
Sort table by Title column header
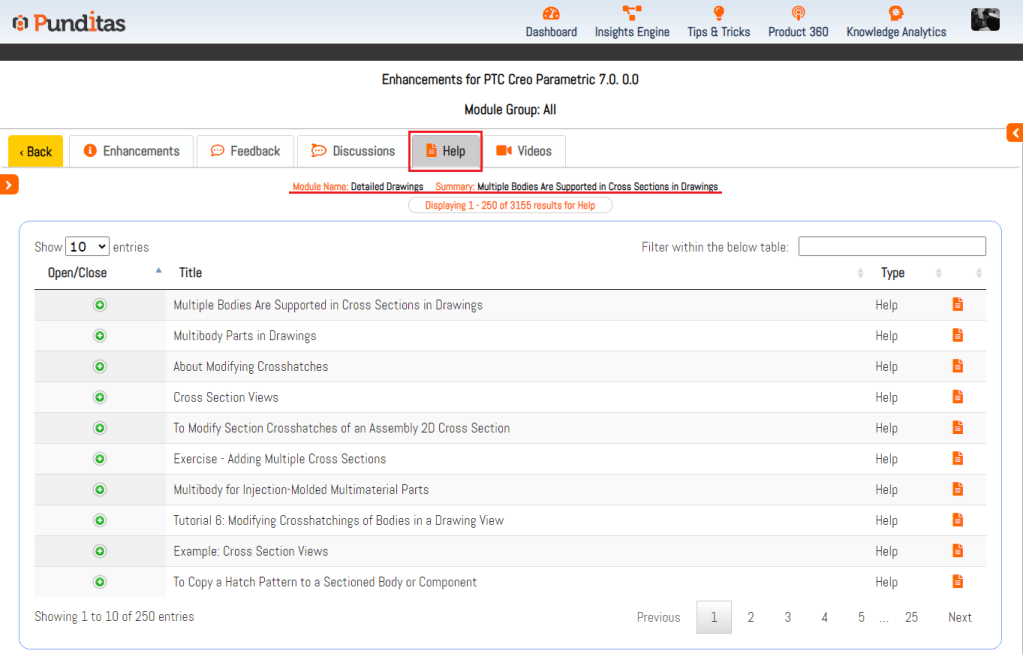coord(190,273)
